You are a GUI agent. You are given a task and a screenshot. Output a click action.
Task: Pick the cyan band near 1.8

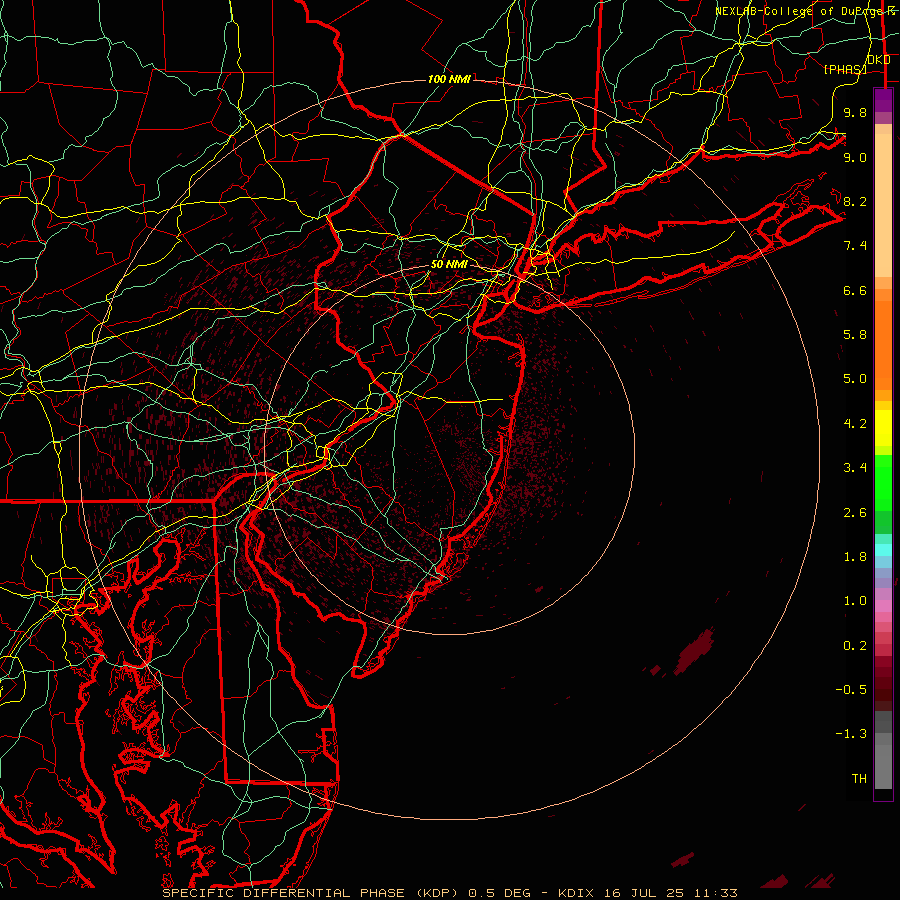[x=883, y=550]
